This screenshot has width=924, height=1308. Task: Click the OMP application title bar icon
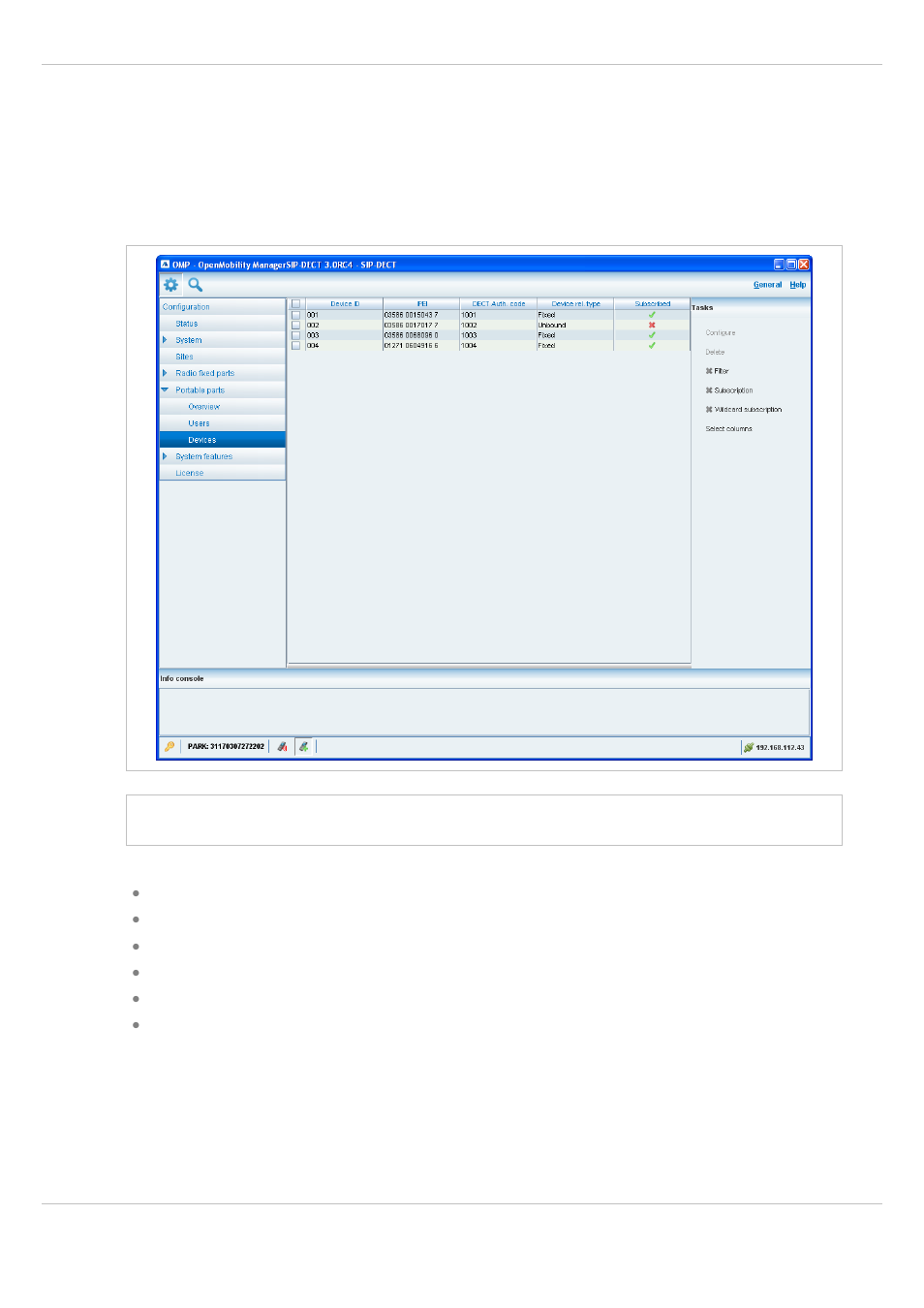point(165,264)
